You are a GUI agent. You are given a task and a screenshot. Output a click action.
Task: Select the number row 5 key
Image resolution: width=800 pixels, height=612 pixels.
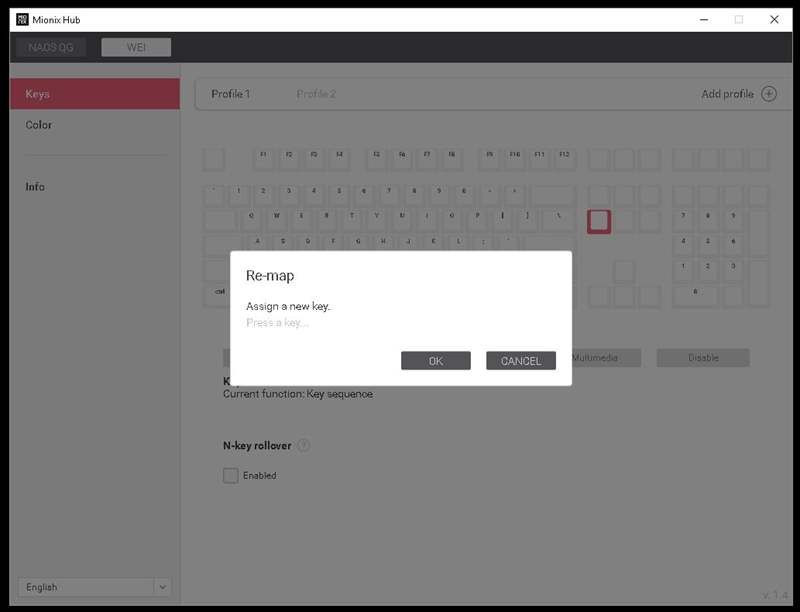[339, 196]
